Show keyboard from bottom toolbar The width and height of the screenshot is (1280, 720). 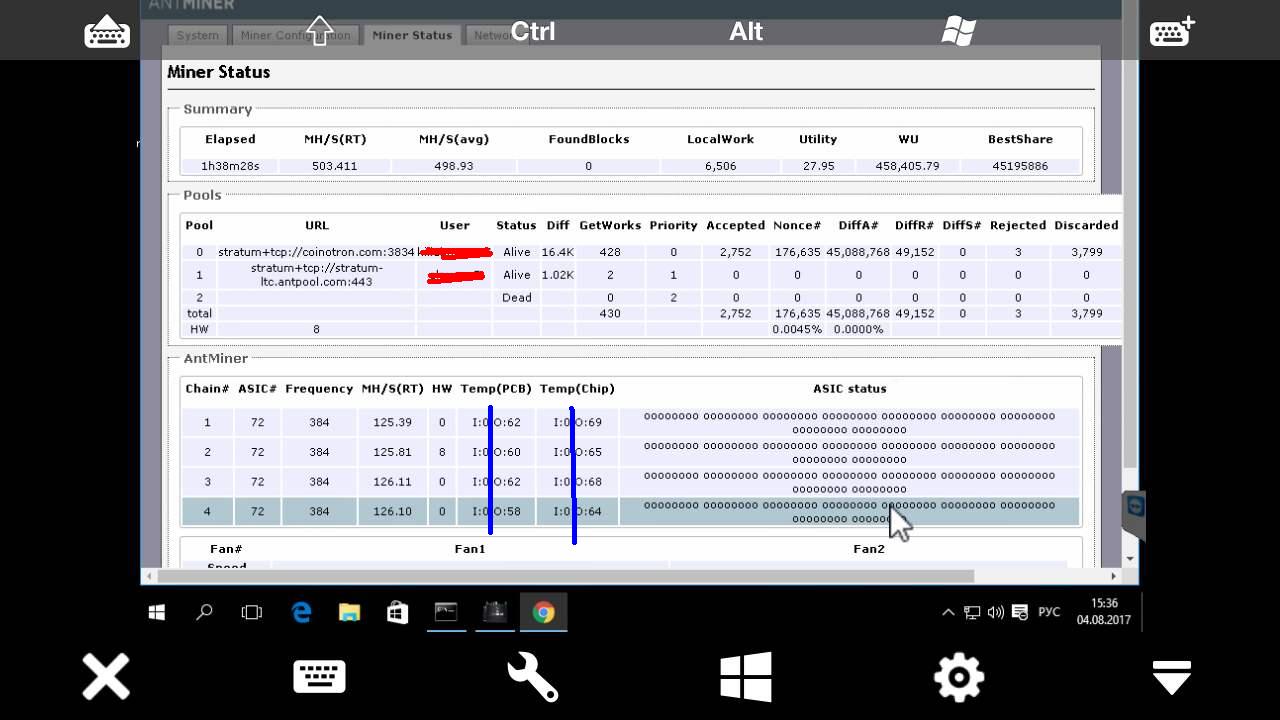pyautogui.click(x=319, y=677)
